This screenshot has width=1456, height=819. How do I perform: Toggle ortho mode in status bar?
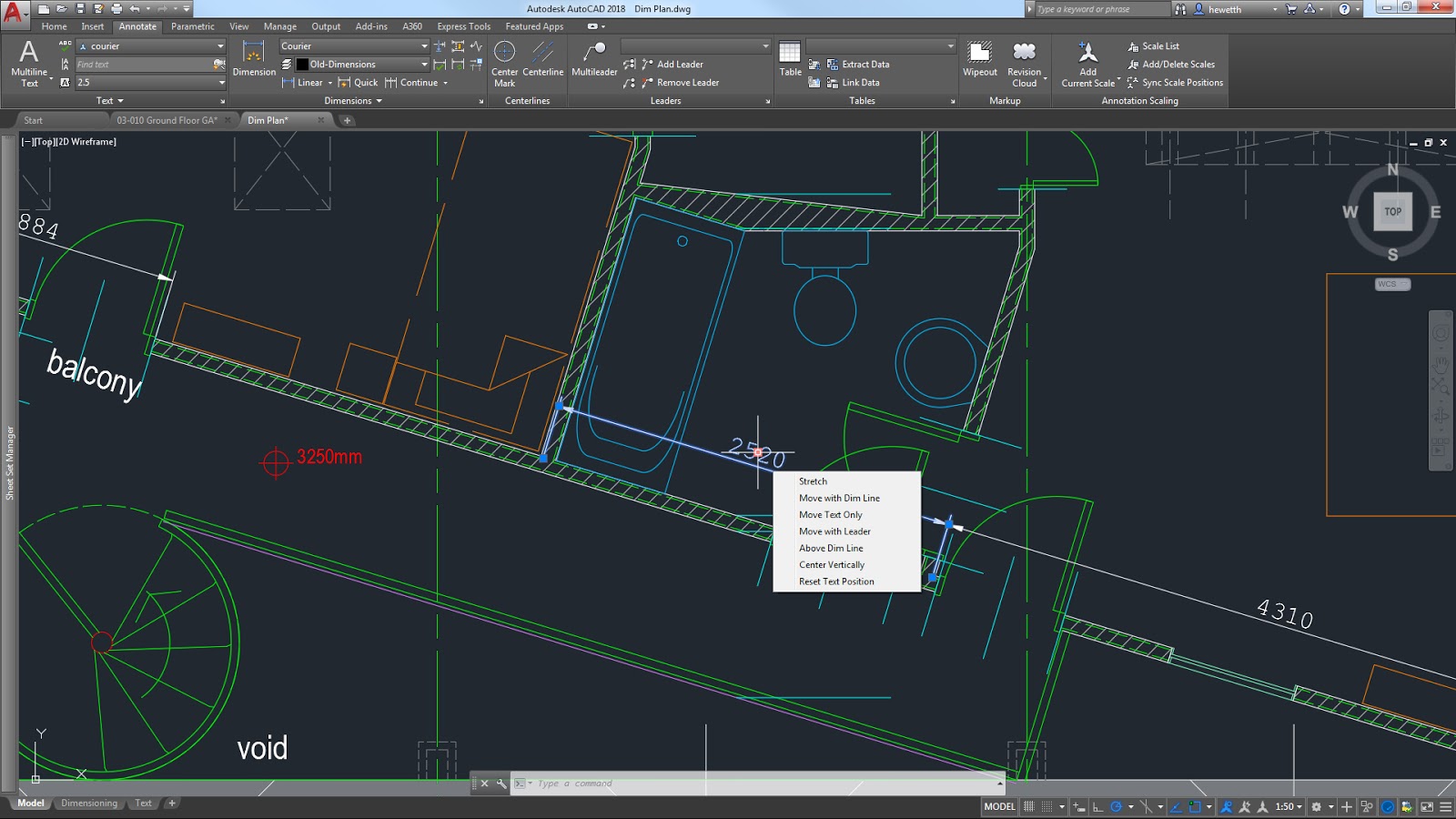(x=1097, y=806)
